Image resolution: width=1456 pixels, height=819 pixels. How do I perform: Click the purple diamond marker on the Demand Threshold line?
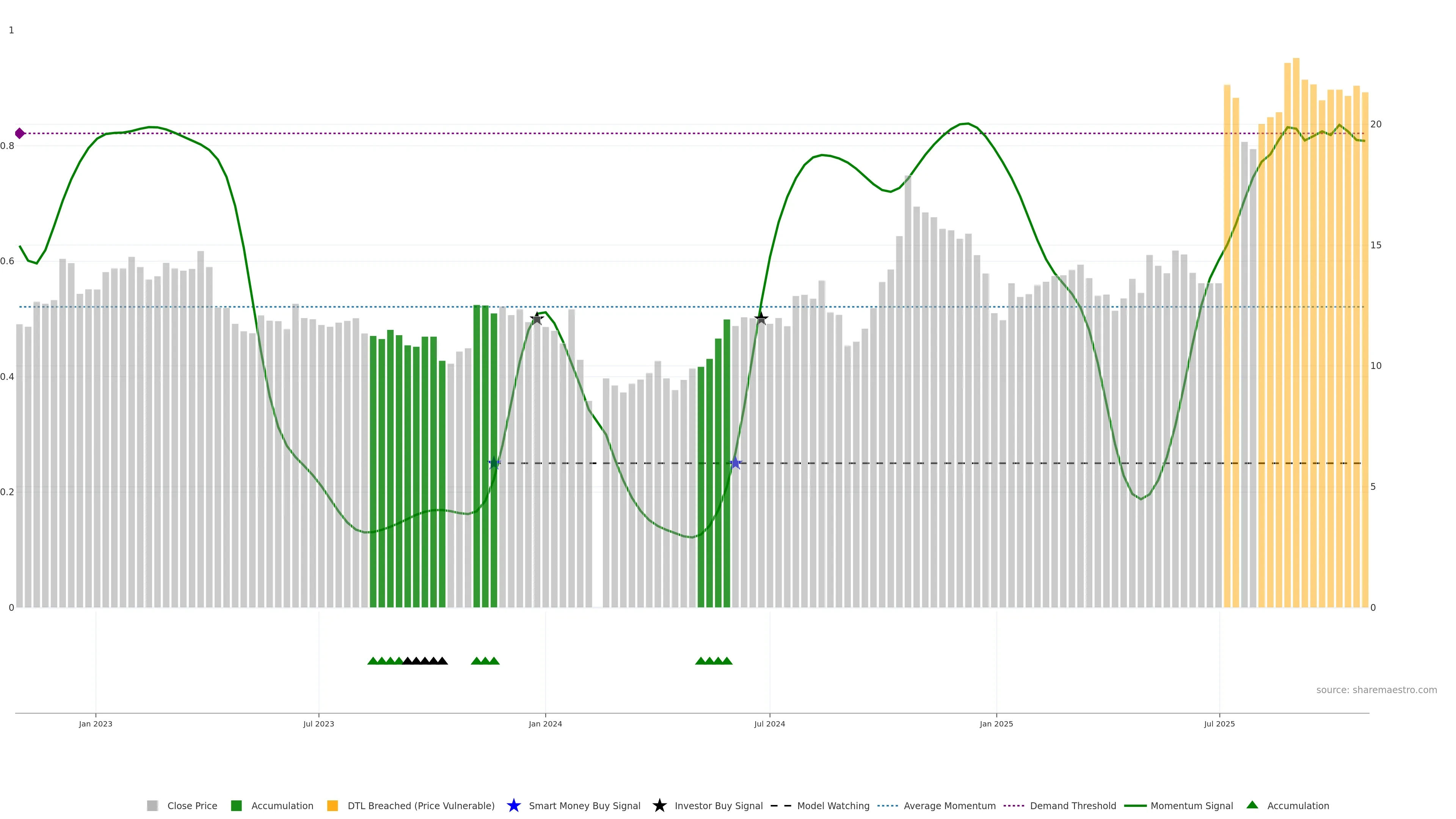pyautogui.click(x=20, y=133)
